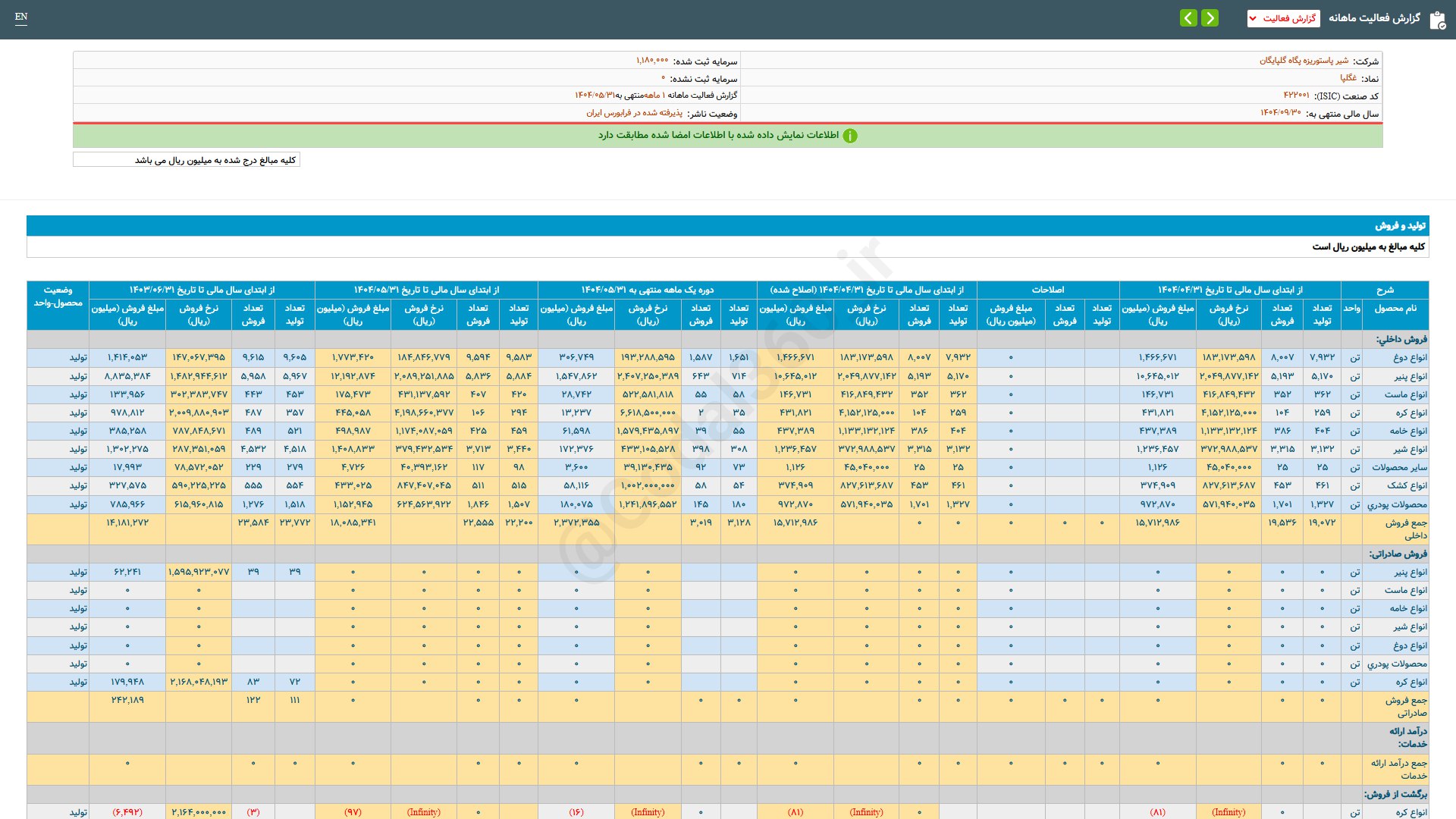Select سایر محصولات row label
The width and height of the screenshot is (1456, 819).
1400,467
